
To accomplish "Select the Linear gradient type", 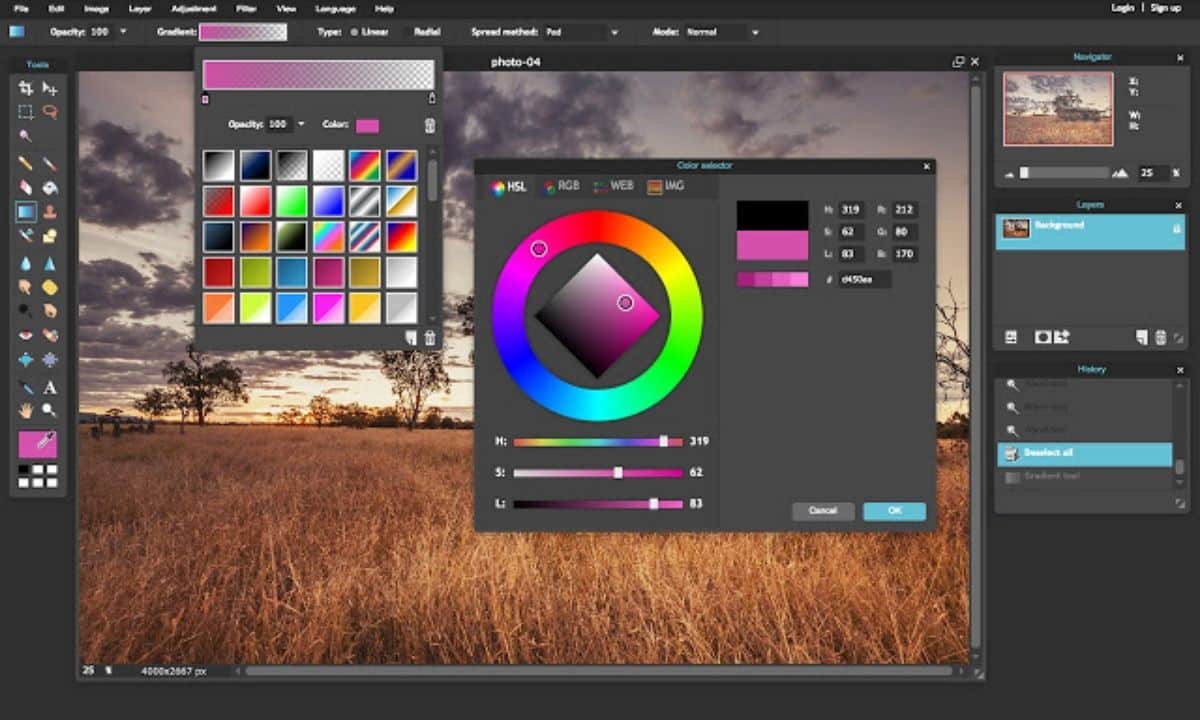I will [x=368, y=32].
